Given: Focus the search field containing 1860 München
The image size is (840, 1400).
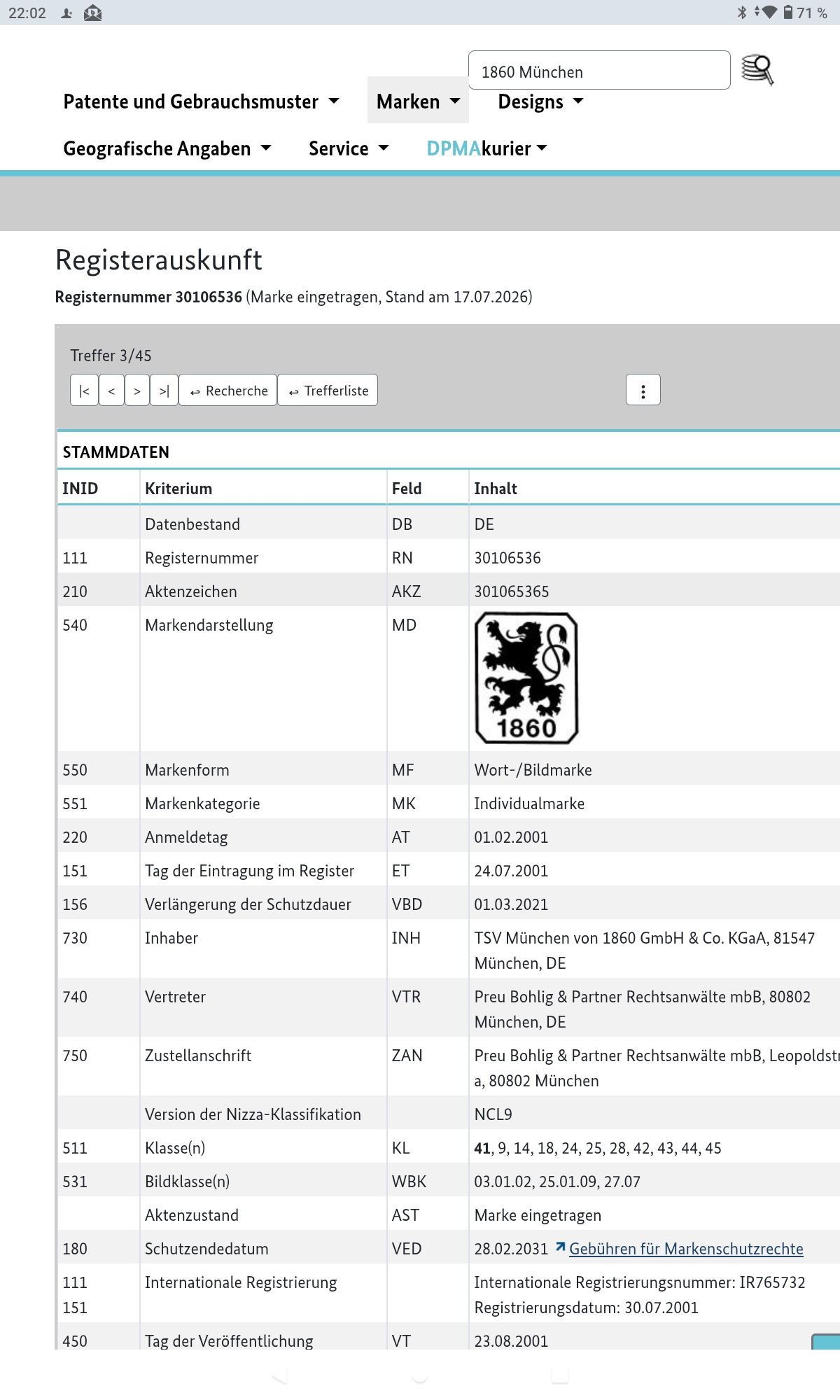Looking at the screenshot, I should pos(599,71).
